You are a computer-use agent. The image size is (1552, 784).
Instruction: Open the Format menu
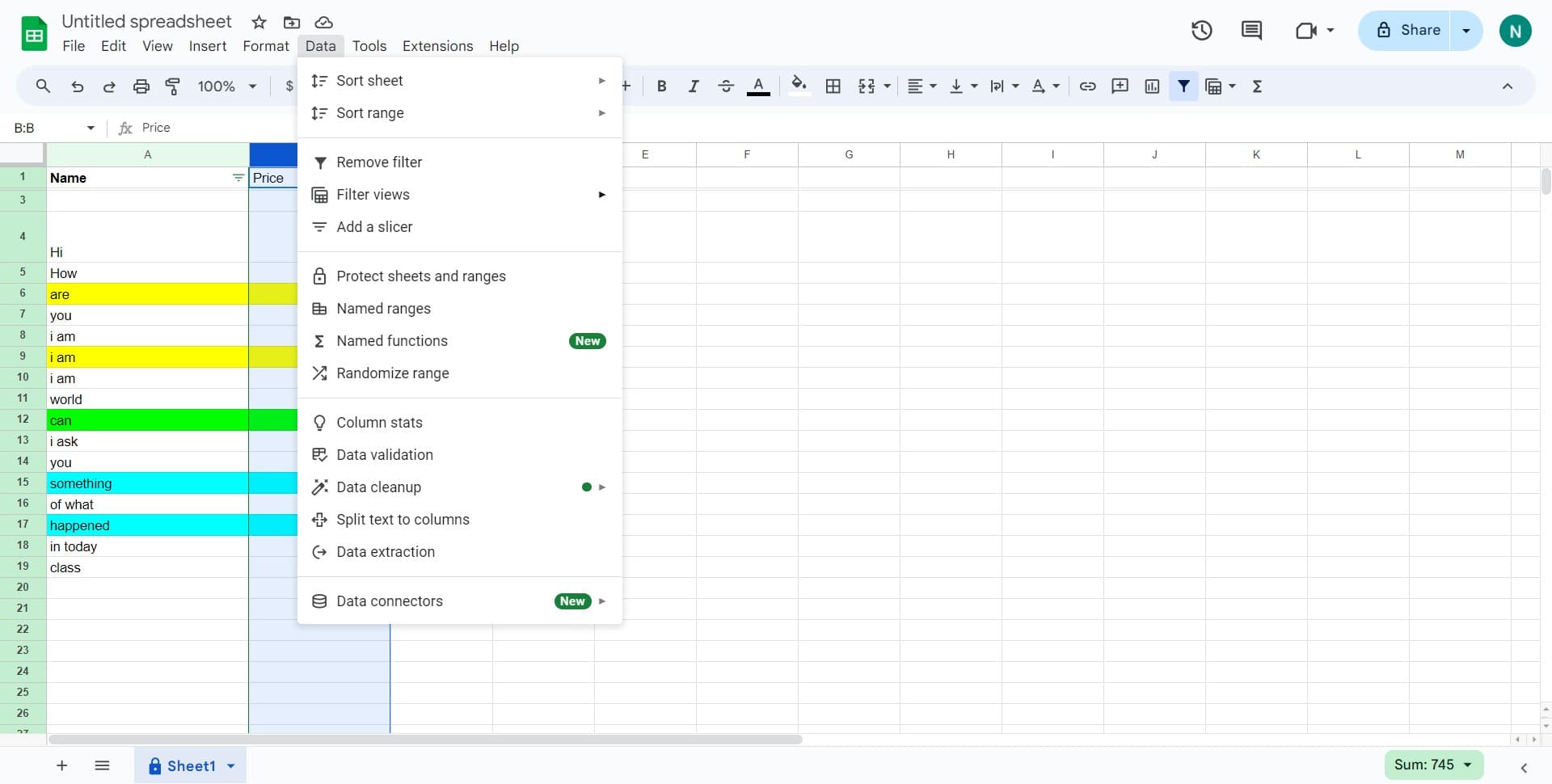(265, 46)
